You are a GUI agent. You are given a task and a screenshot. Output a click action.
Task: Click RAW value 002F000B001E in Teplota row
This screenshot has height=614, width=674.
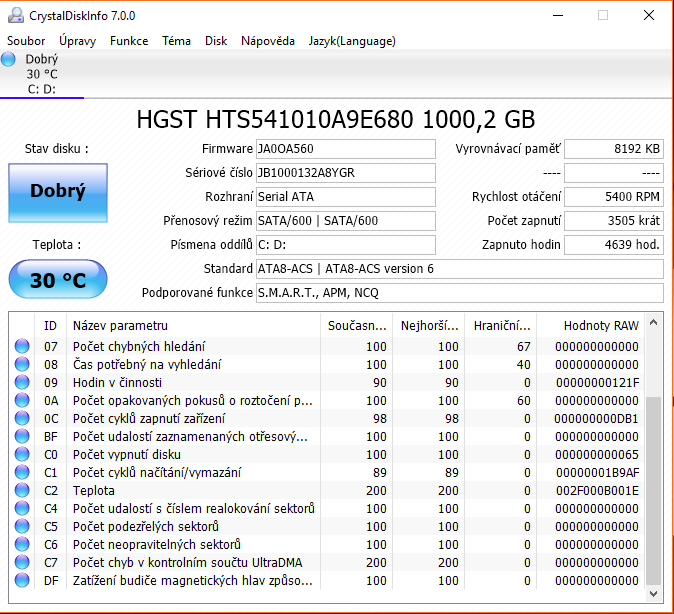tap(597, 491)
